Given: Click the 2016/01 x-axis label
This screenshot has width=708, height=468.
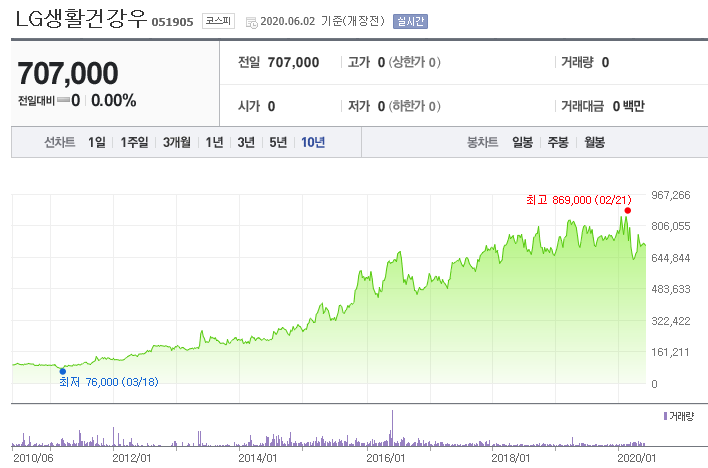Looking at the screenshot, I should [386, 458].
